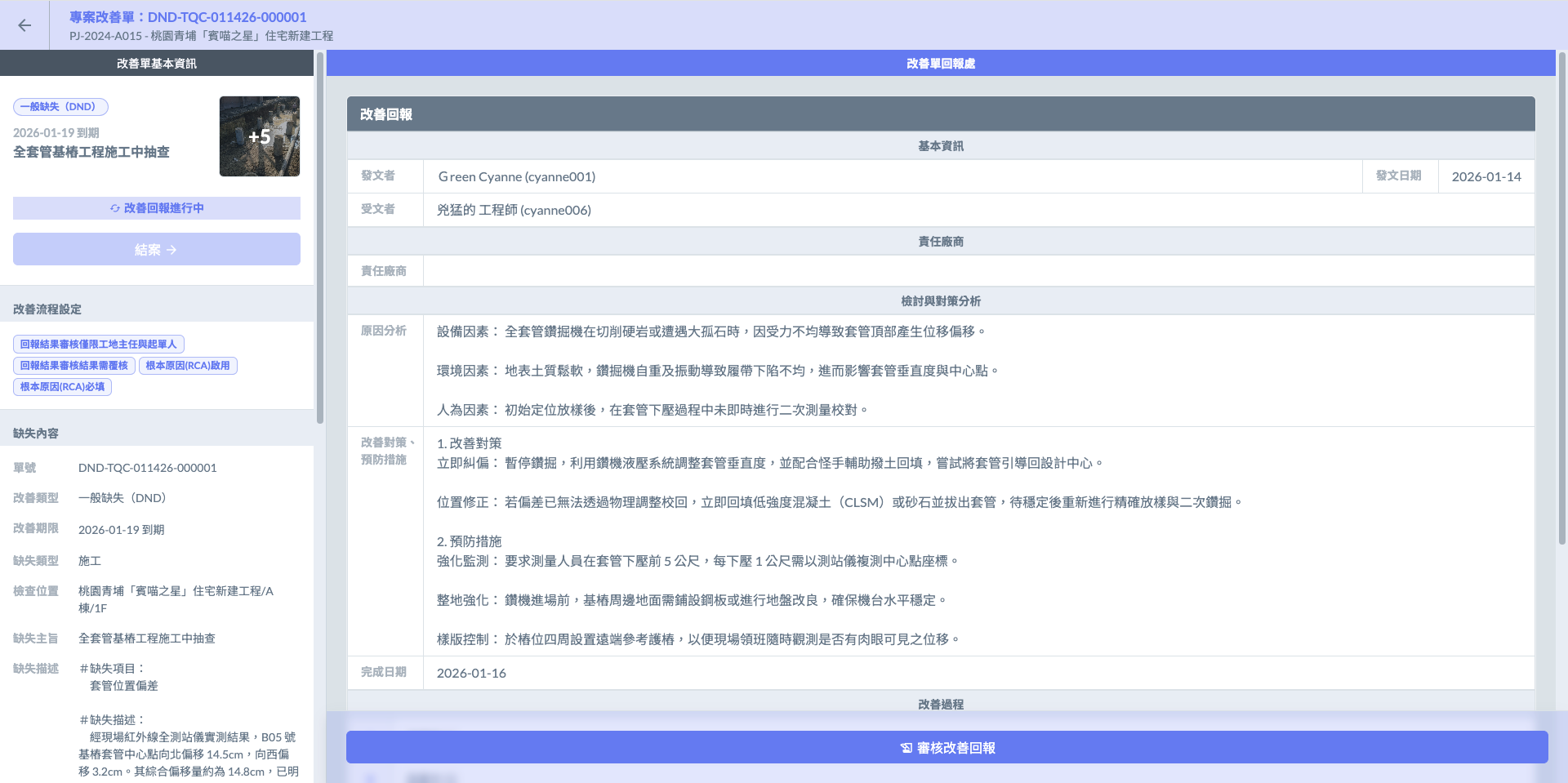Click the 完成日期 value 2026-01-16
The image size is (1568, 783).
click(471, 674)
